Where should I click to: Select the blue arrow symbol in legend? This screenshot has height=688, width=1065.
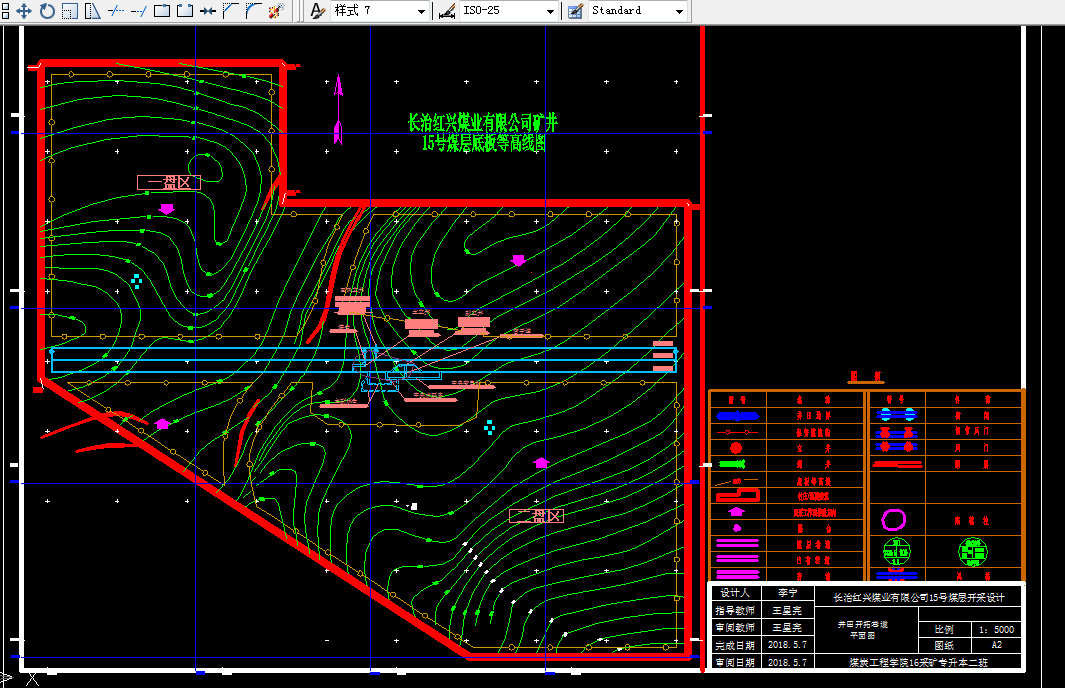tap(738, 416)
